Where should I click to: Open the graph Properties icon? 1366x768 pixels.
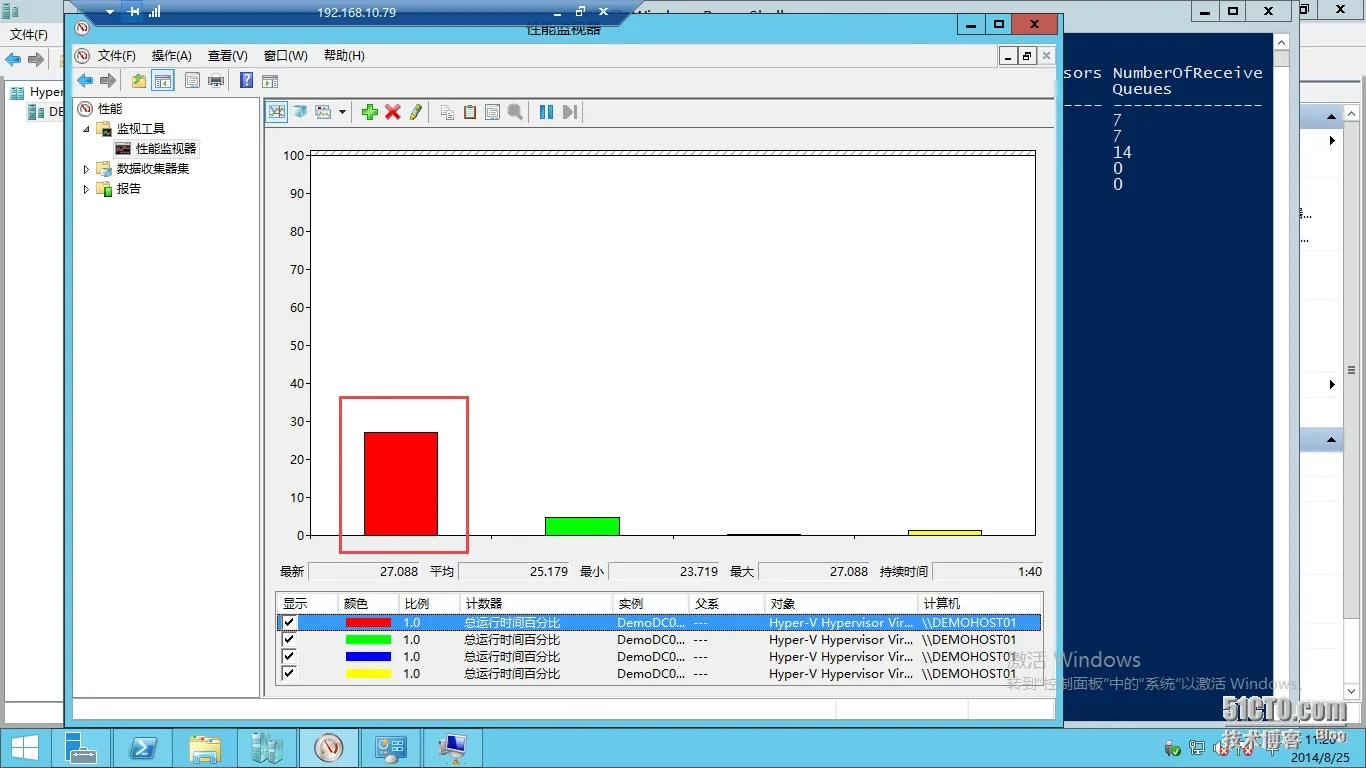(x=492, y=112)
